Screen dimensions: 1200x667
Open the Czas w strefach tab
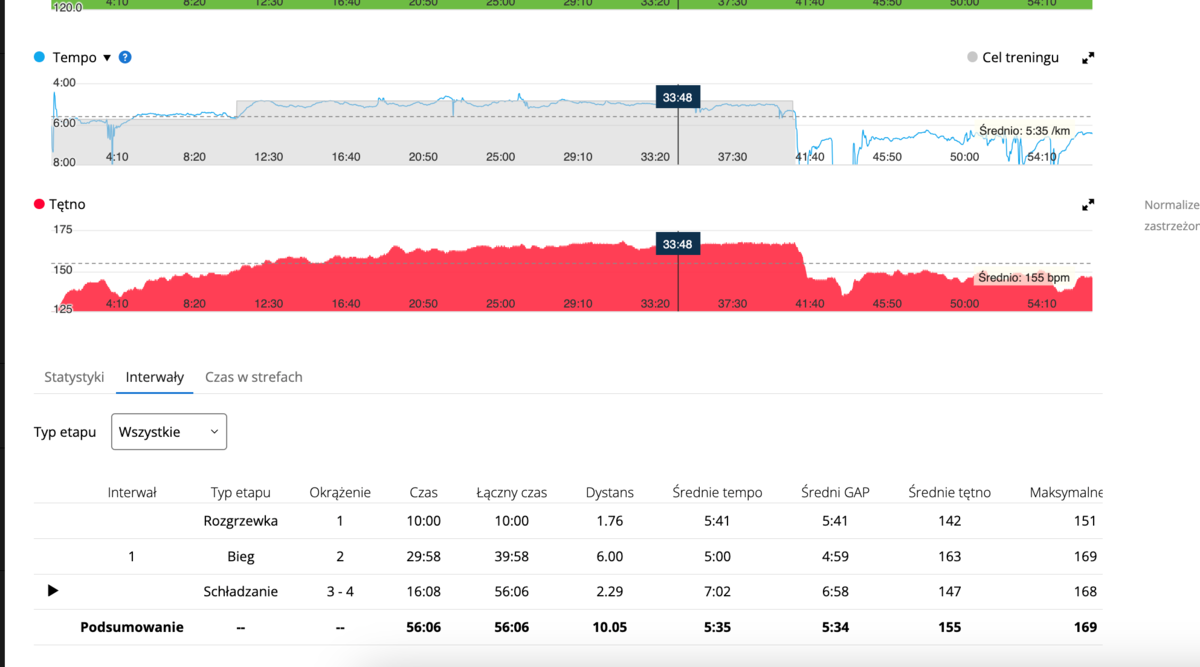tap(253, 377)
